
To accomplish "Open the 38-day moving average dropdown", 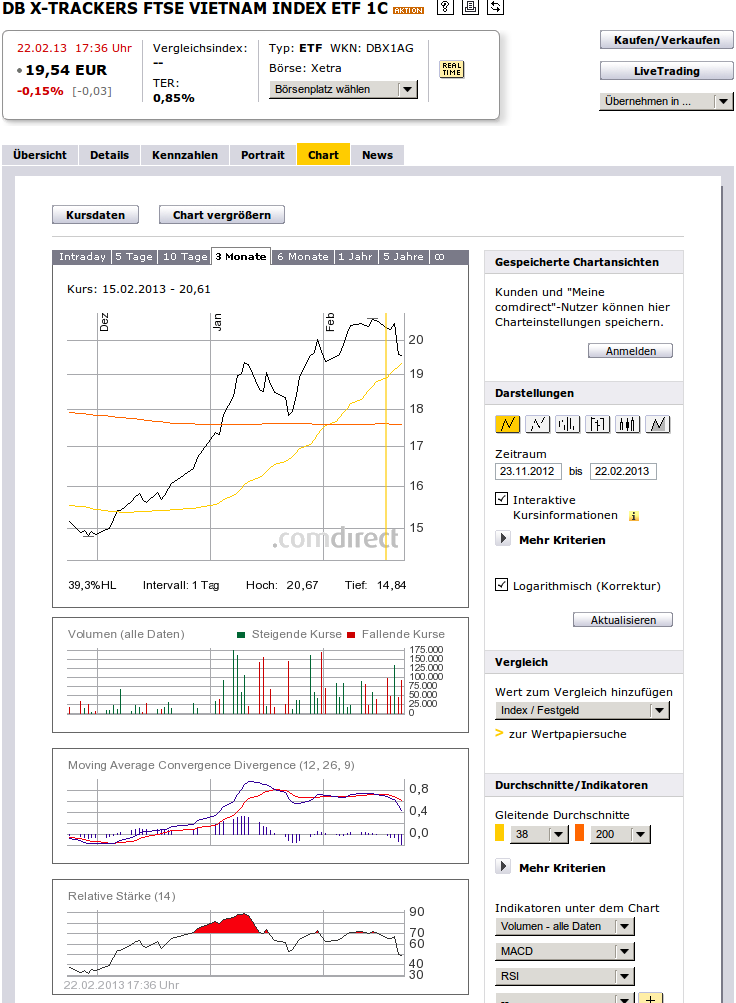I will pos(539,834).
